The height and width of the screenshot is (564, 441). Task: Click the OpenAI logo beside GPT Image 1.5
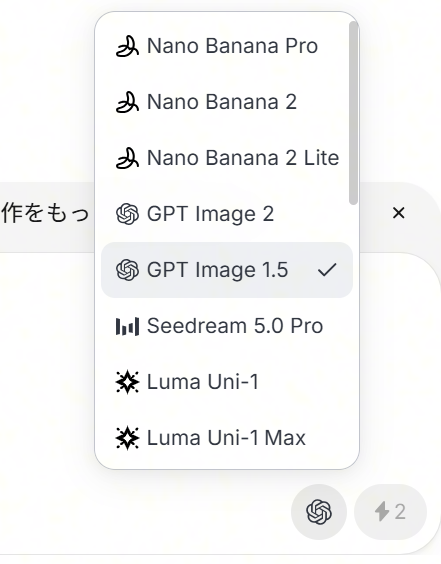[127, 270]
